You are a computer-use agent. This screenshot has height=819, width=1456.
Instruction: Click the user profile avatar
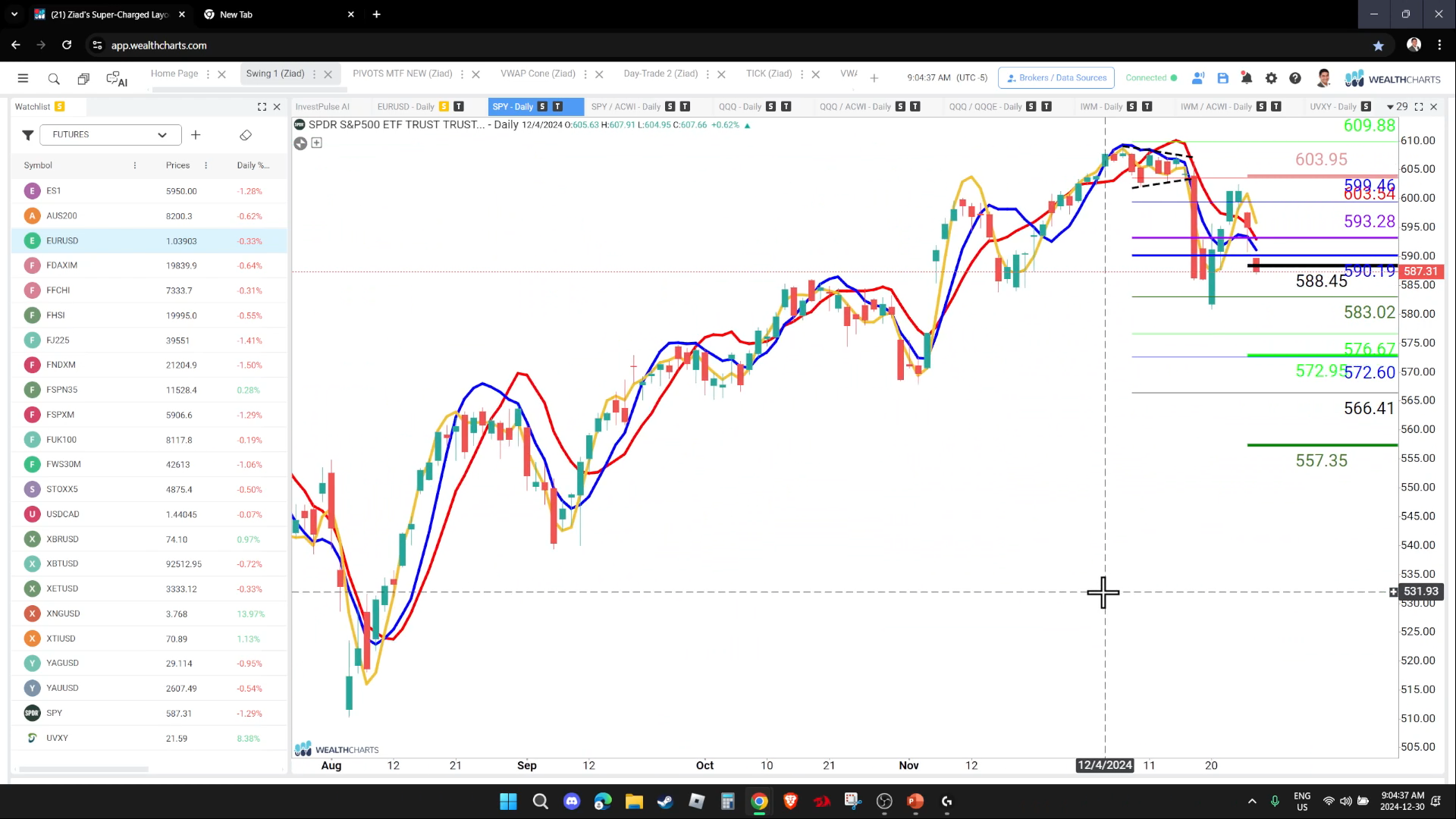click(1324, 77)
